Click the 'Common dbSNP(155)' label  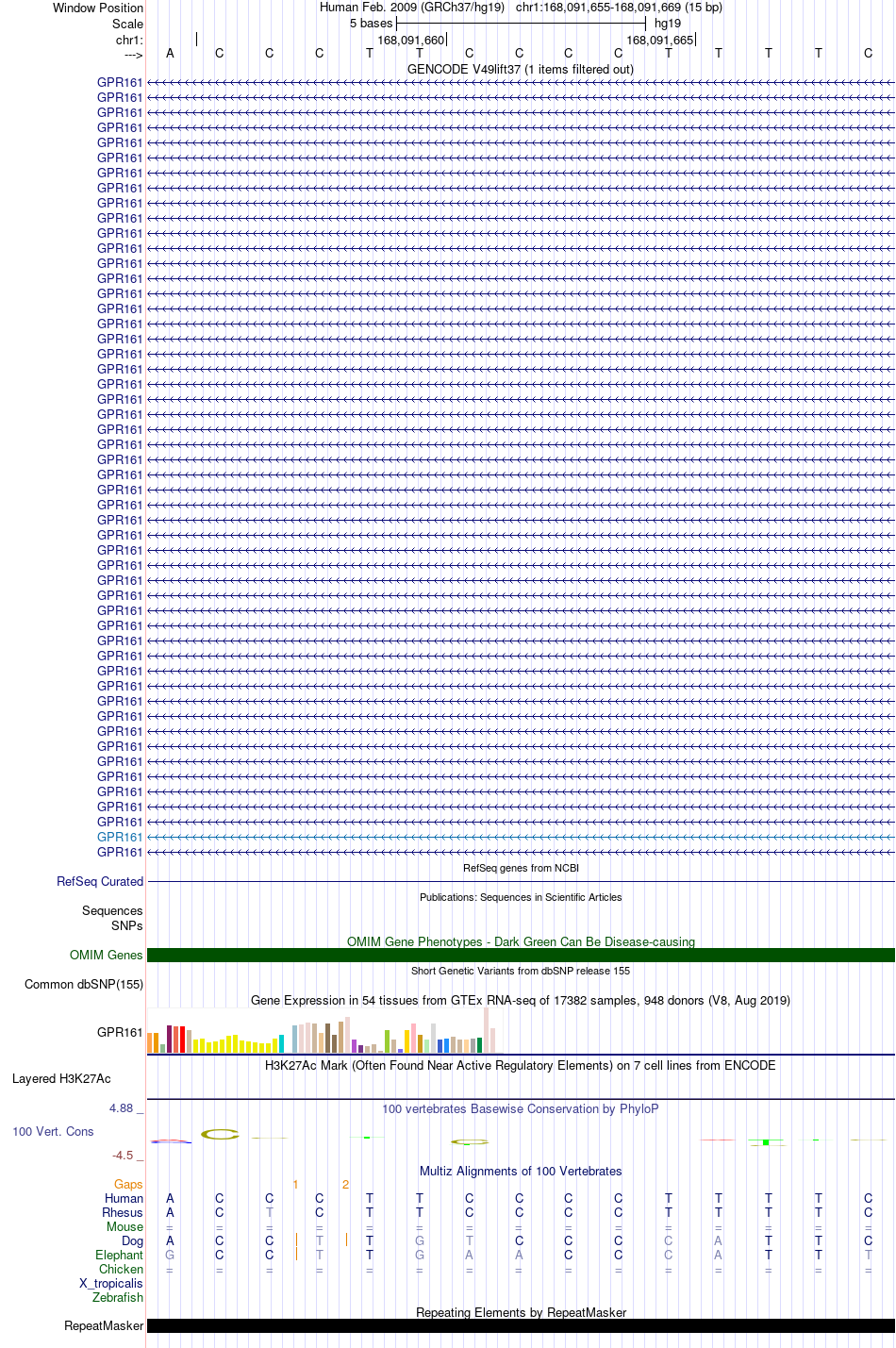click(84, 984)
